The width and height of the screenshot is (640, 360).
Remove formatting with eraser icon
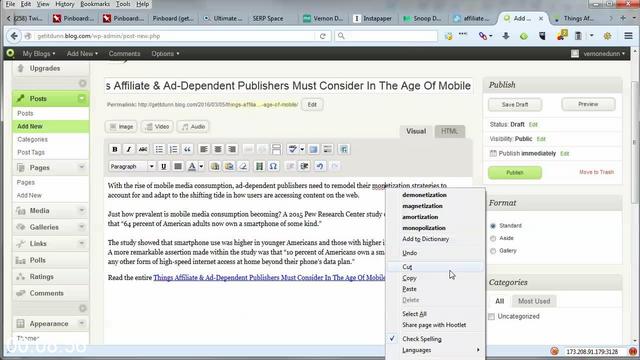[x=243, y=166]
